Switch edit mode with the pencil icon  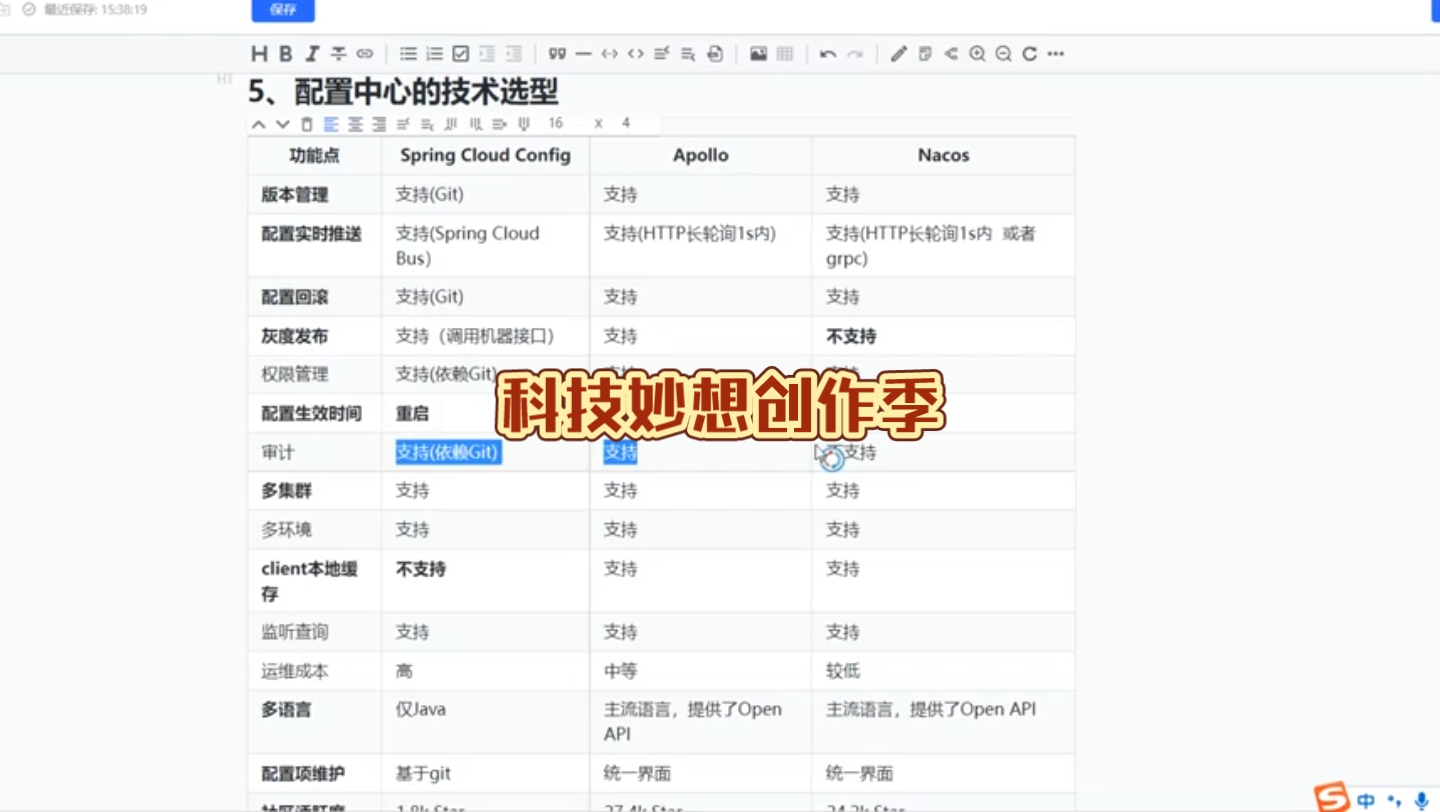(x=898, y=54)
